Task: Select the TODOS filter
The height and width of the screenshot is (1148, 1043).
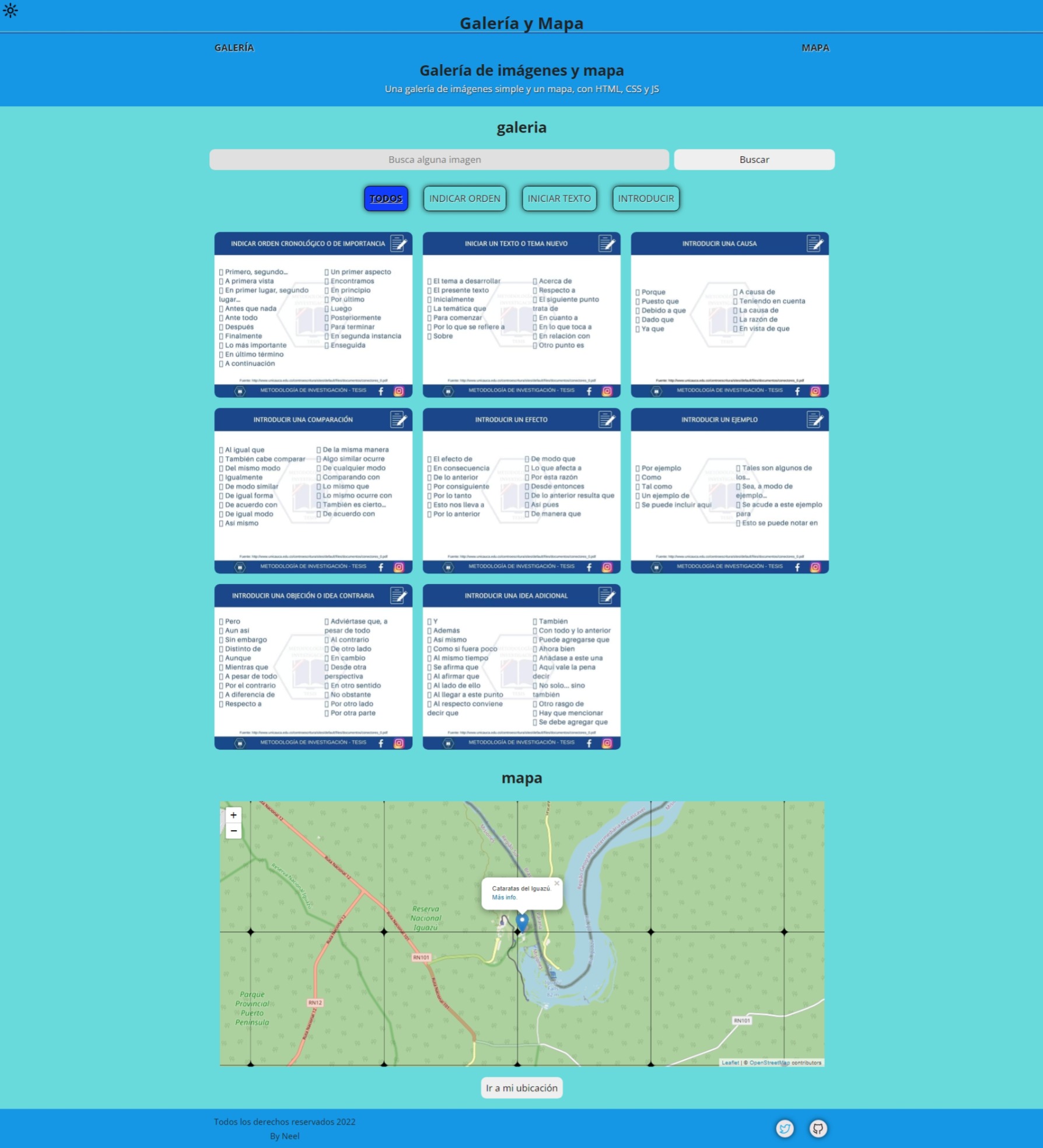Action: point(386,198)
